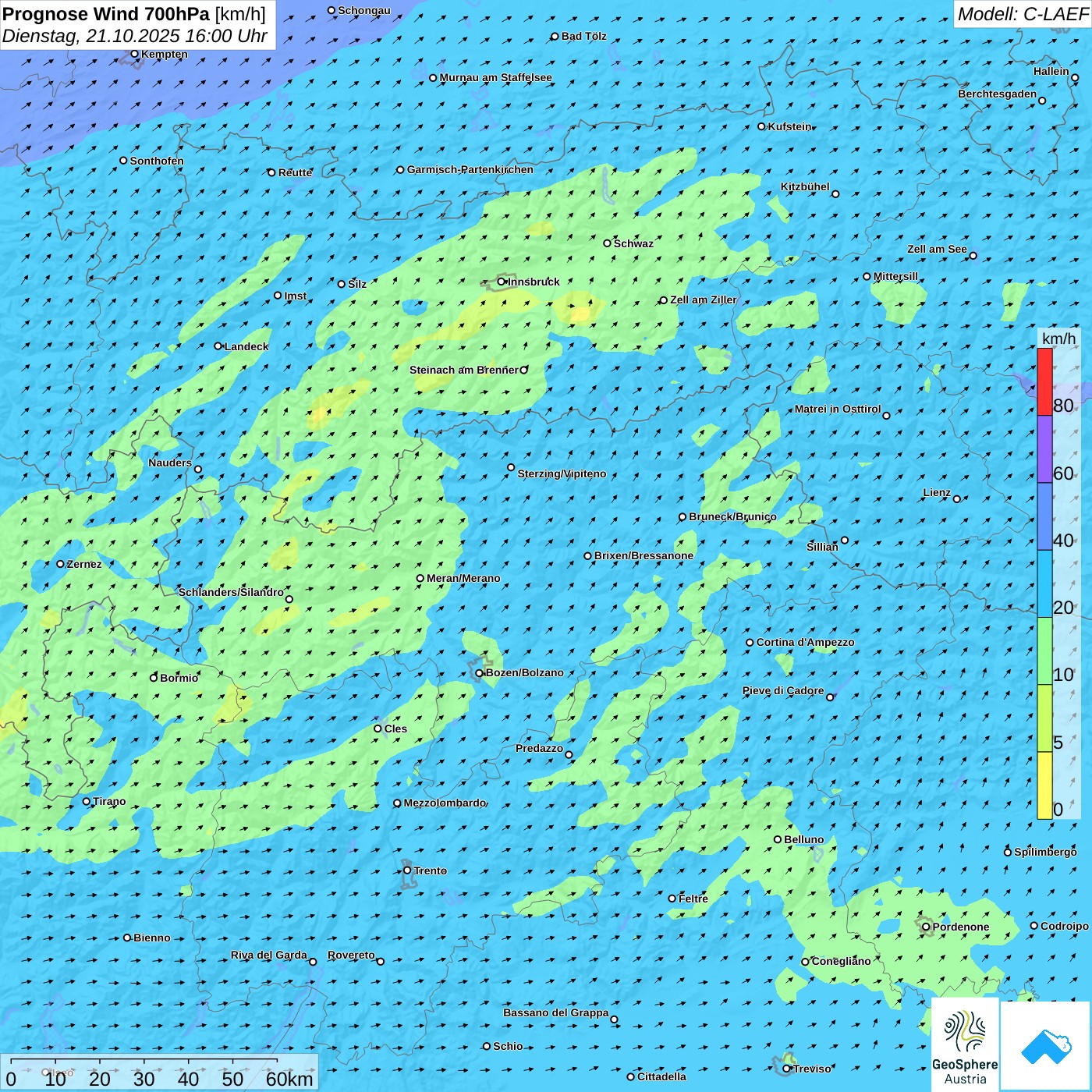Screen dimensions: 1092x1092
Task: Click the blue cloud-tag logo in the corner
Action: (1045, 1046)
